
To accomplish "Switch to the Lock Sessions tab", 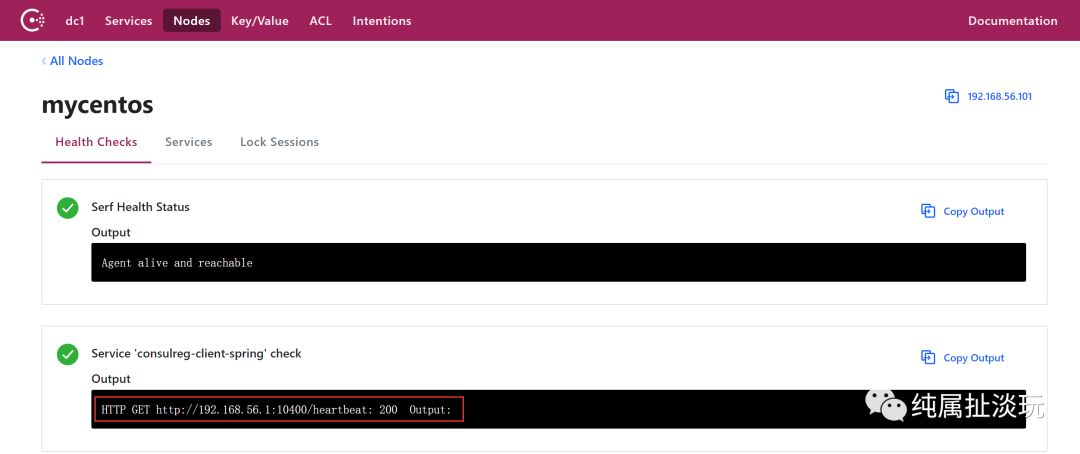I will (280, 142).
